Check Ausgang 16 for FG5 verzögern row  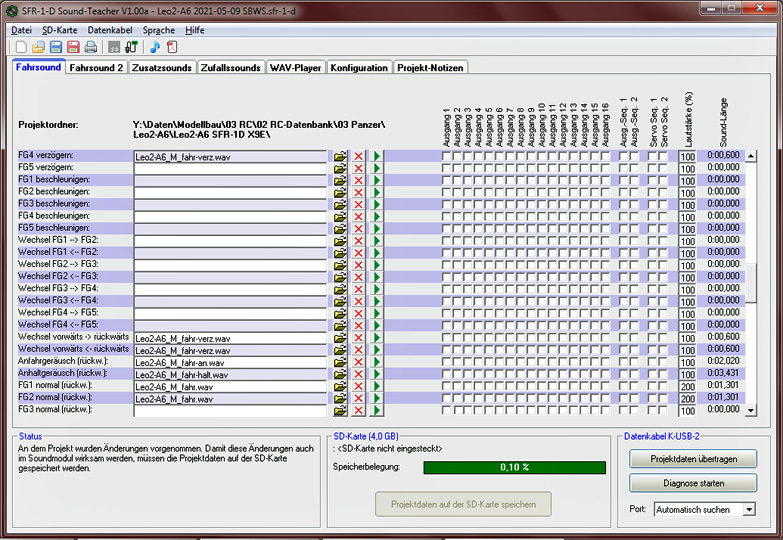(x=605, y=168)
